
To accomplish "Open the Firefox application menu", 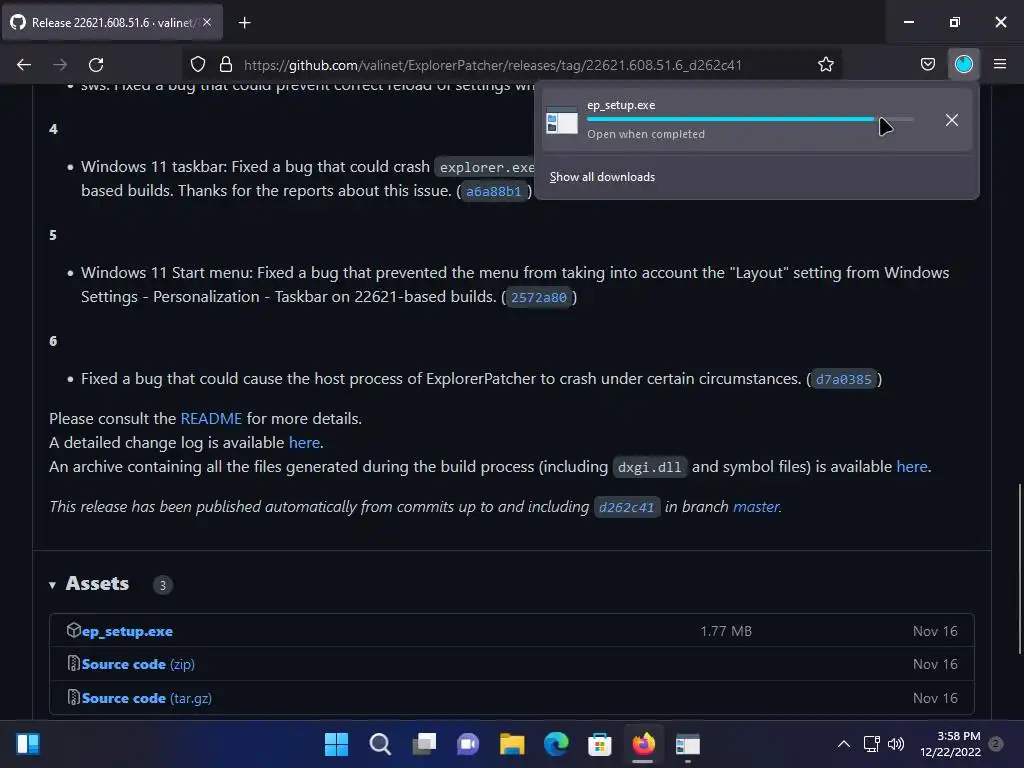I will (1000, 64).
